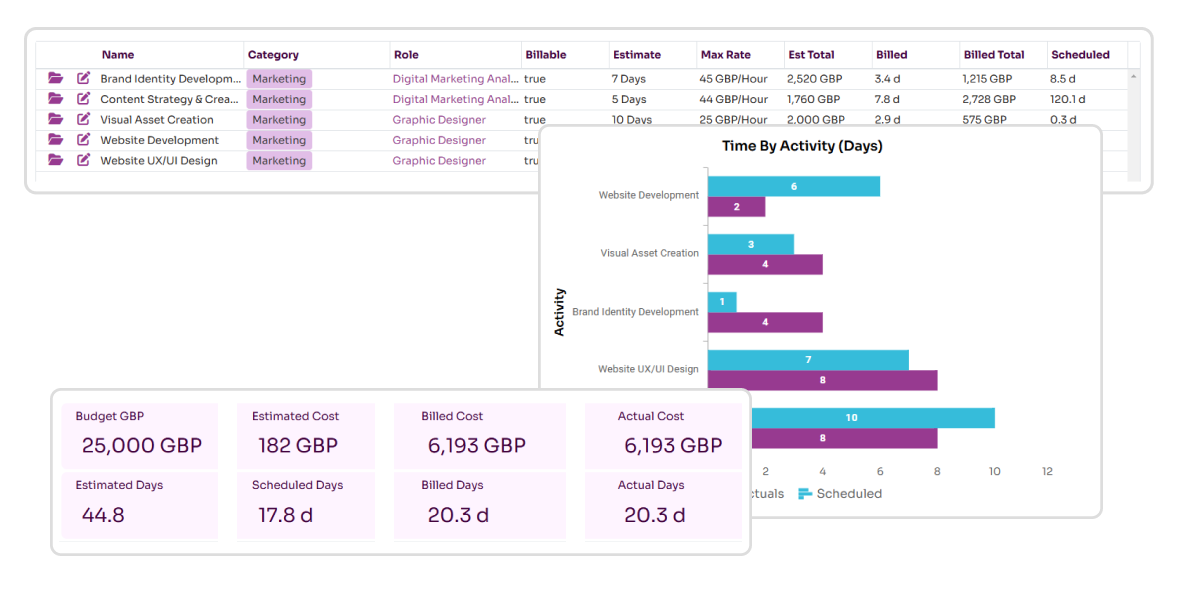This screenshot has height=610, width=1178.
Task: Click the table scrollbar up arrow
Action: pos(1134,77)
